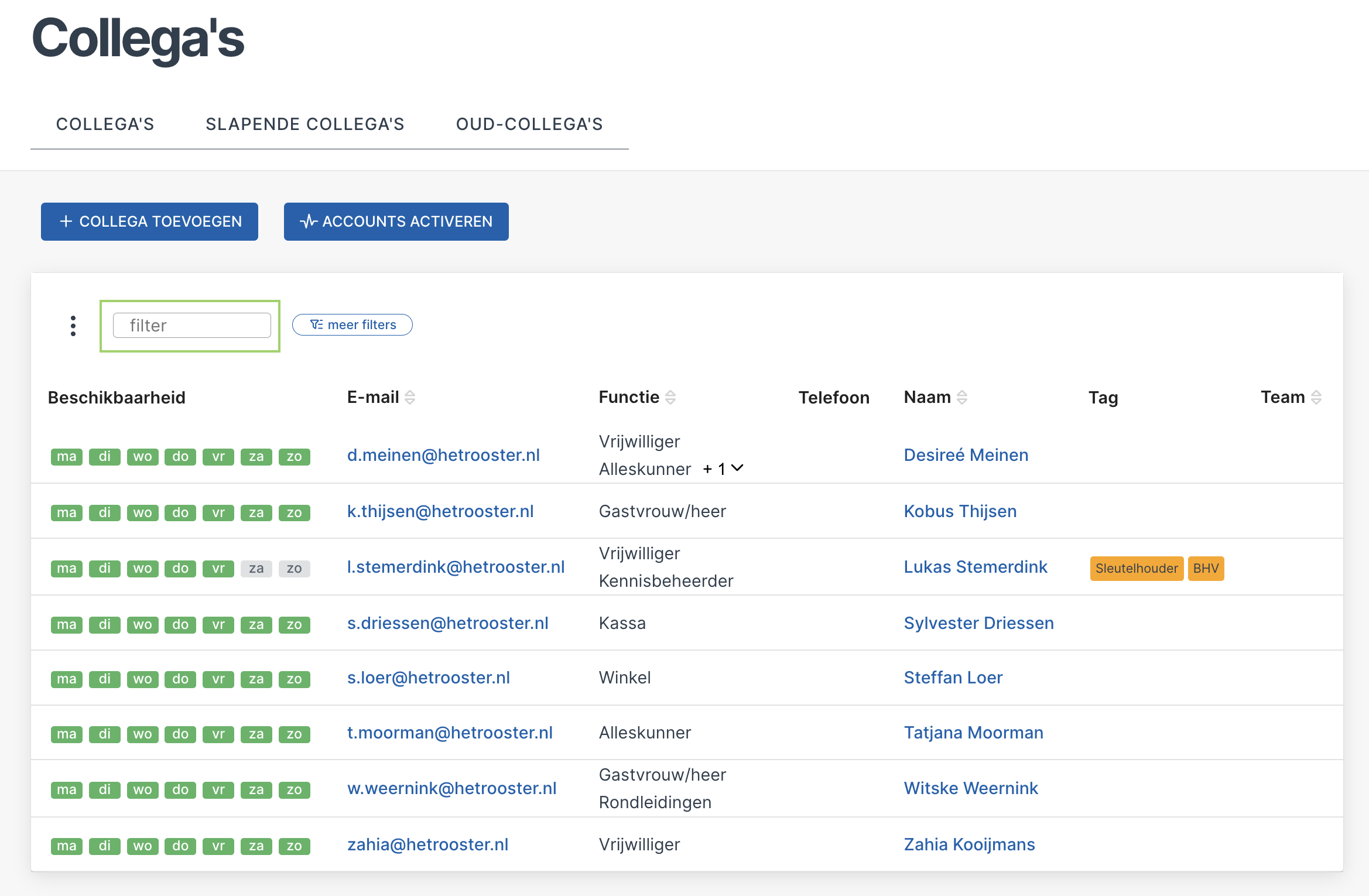Viewport: 1369px width, 896px height.
Task: Open Witske Weernink's profile
Action: (x=971, y=788)
